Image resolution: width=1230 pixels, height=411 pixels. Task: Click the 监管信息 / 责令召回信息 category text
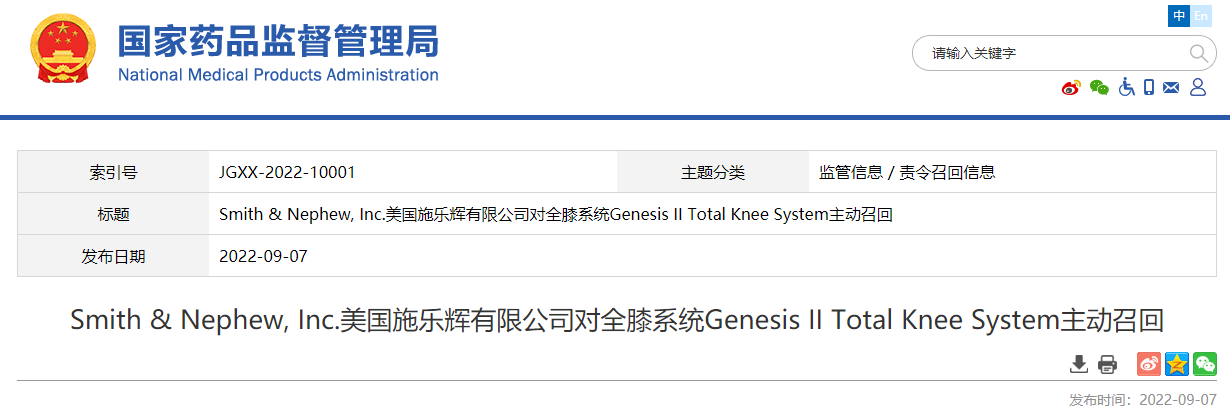pos(907,172)
